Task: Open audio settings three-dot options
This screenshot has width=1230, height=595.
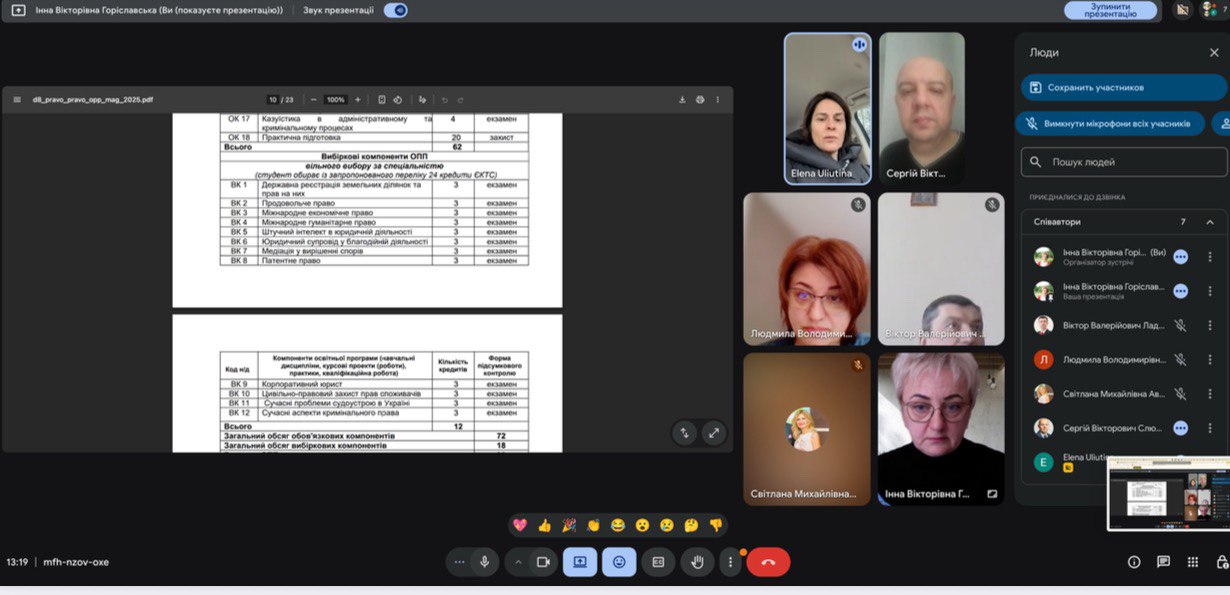Action: point(459,562)
